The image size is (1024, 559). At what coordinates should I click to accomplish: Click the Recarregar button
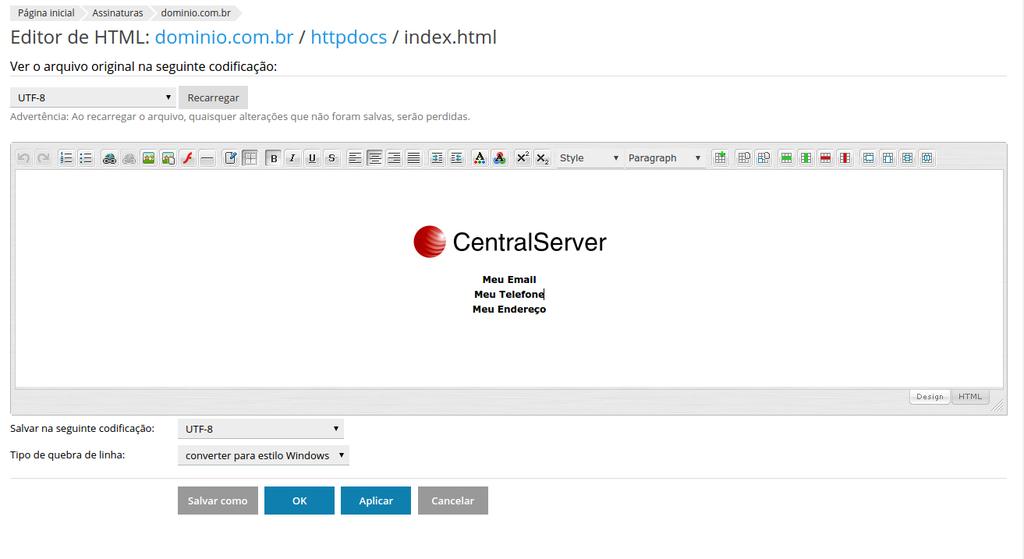coord(213,98)
